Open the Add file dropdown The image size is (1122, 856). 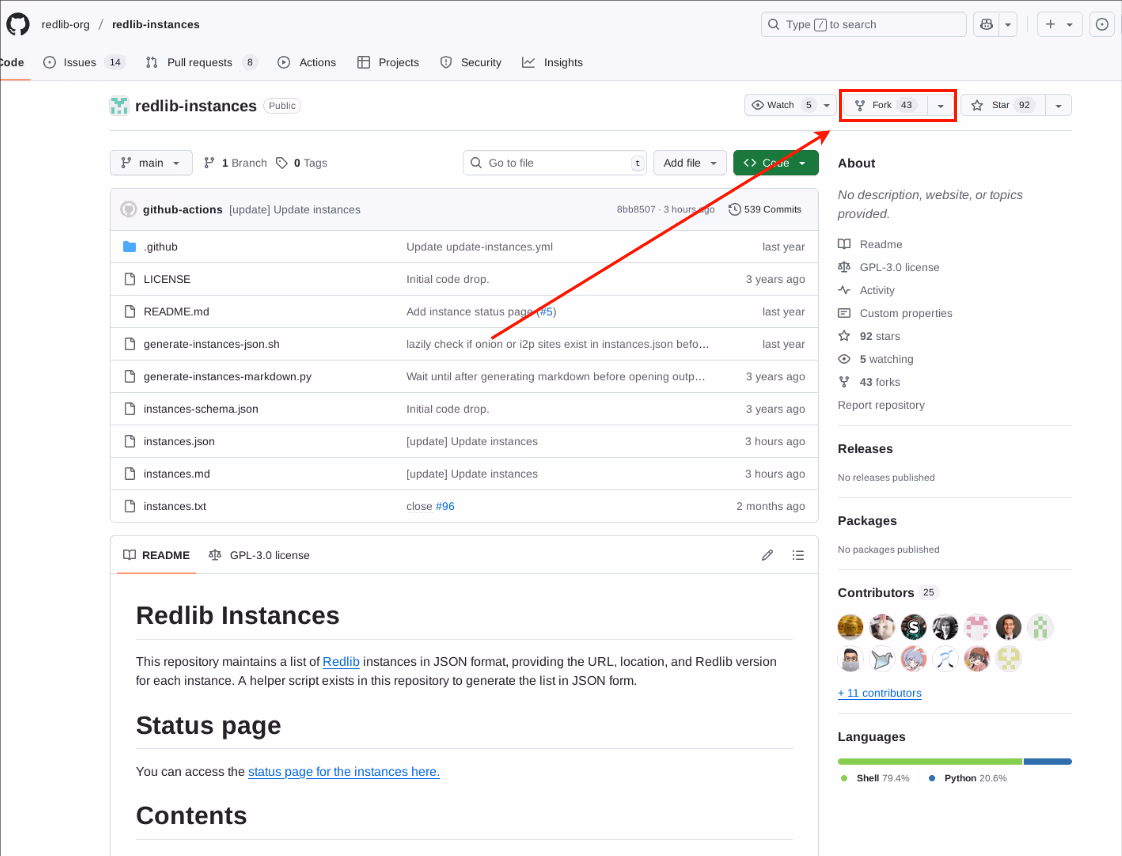click(x=690, y=163)
